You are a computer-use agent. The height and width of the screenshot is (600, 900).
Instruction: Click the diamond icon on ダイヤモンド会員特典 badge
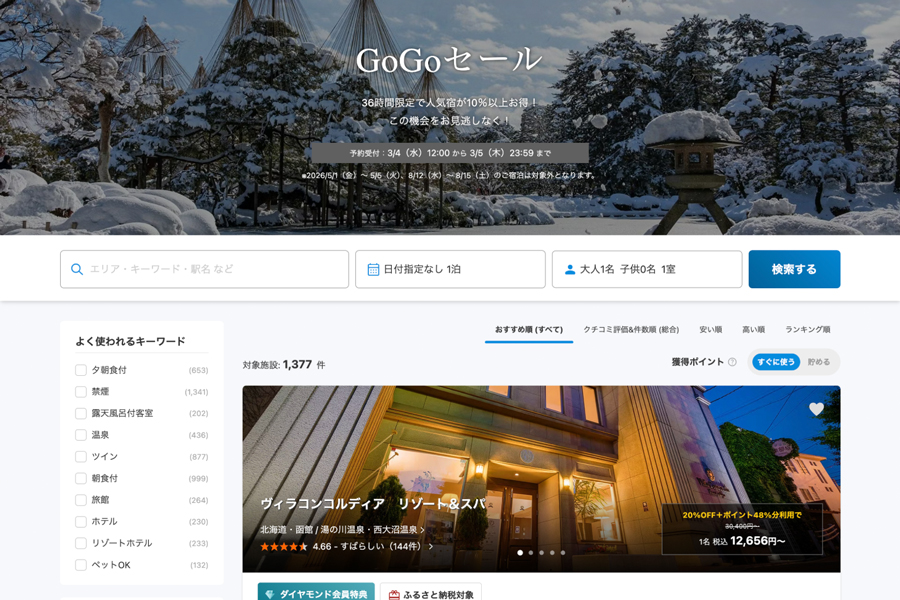[x=270, y=594]
